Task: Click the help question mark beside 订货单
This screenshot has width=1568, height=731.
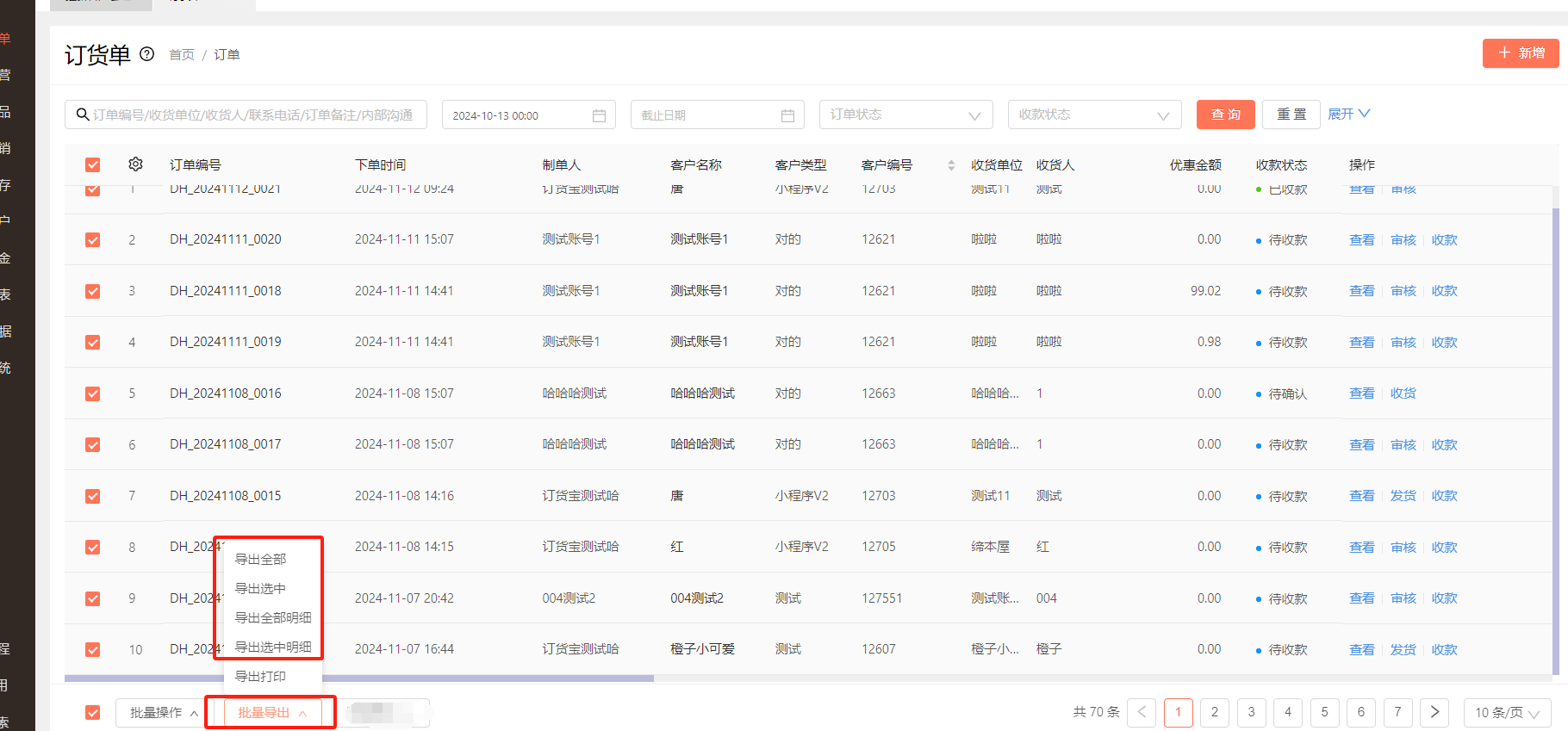Action: click(147, 54)
